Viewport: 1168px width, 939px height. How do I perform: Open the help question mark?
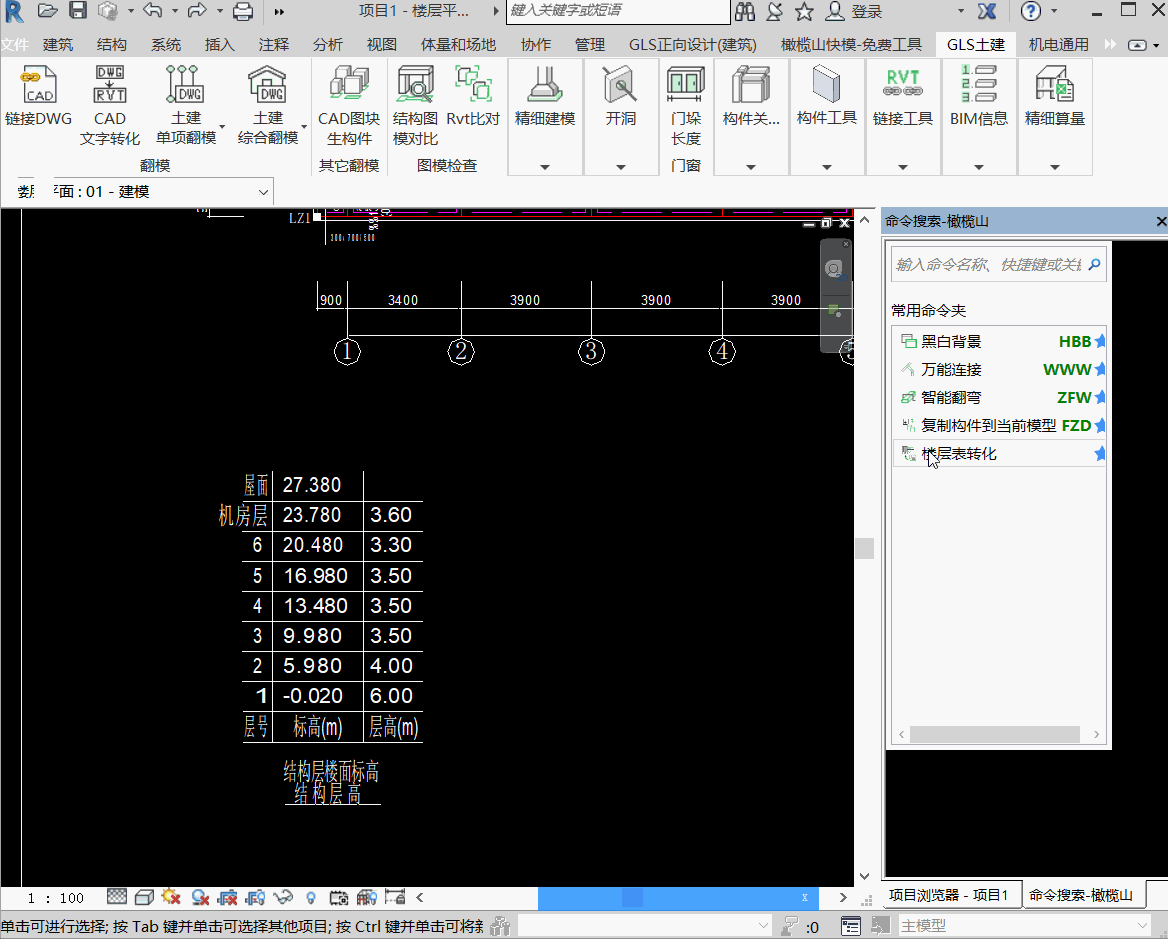pyautogui.click(x=1031, y=11)
